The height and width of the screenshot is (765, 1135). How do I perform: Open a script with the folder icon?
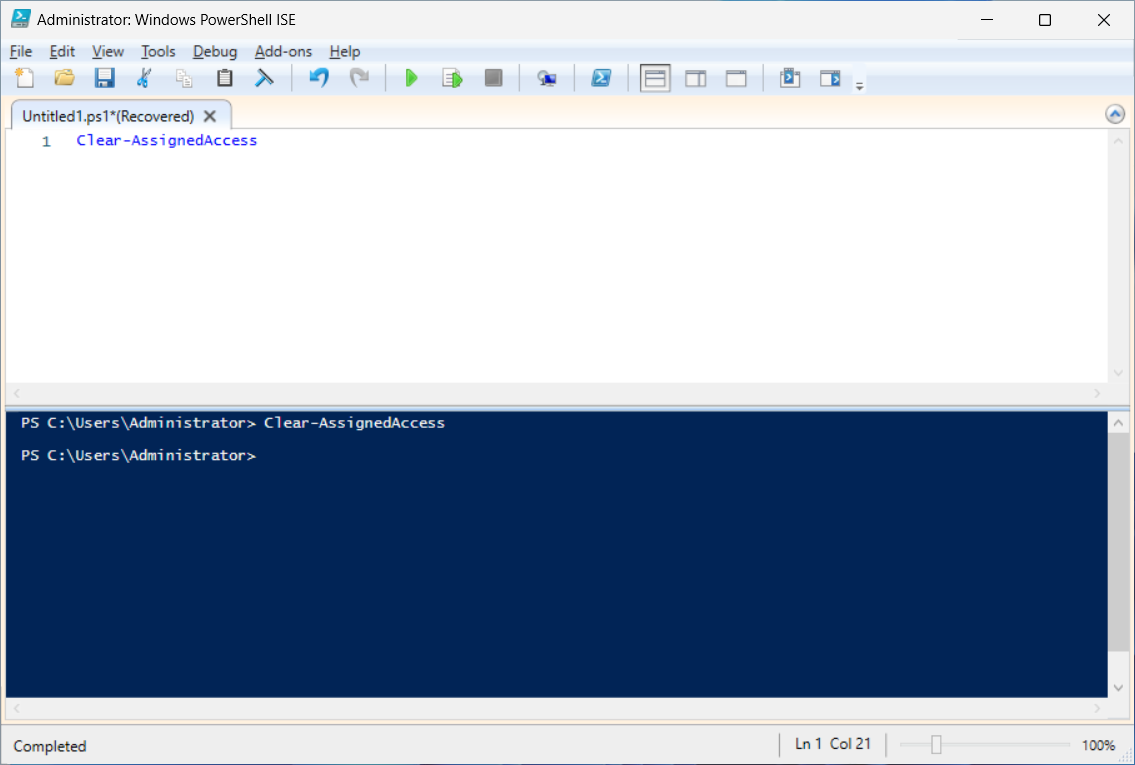(x=64, y=78)
